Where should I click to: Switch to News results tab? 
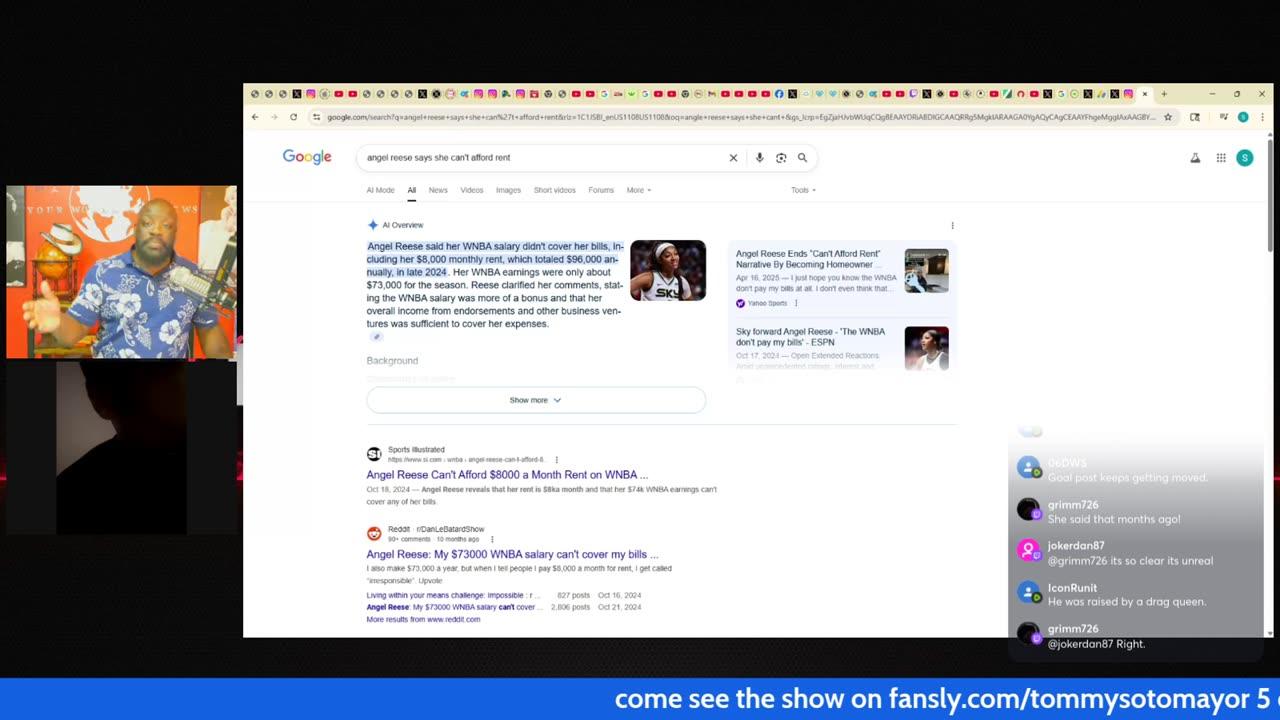[x=438, y=190]
